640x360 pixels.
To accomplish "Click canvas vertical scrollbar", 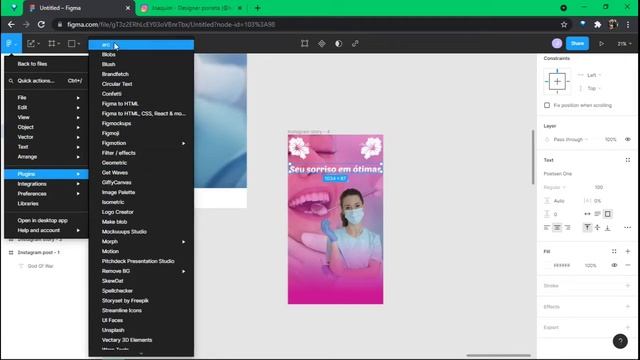I will [x=533, y=157].
